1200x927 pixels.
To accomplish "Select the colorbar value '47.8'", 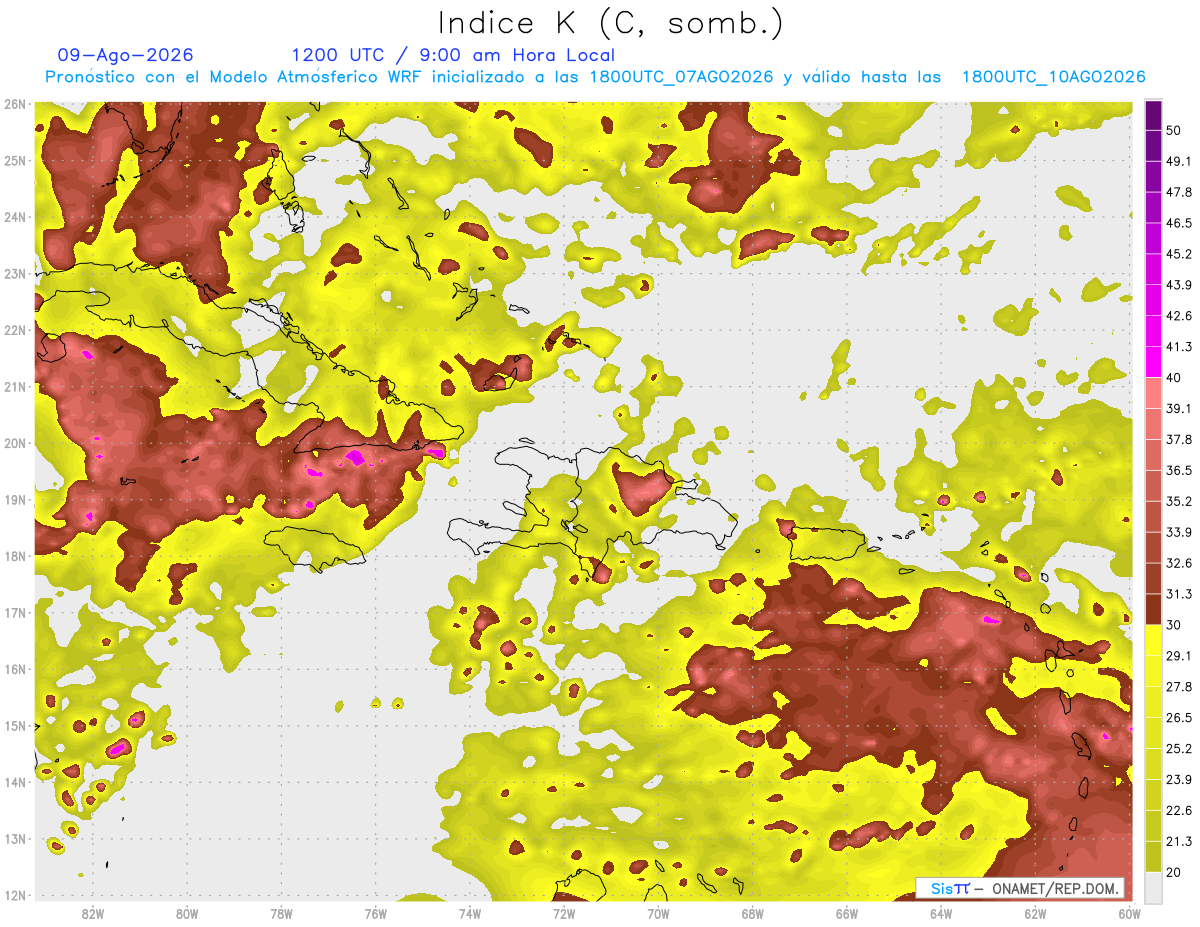I will click(1179, 192).
